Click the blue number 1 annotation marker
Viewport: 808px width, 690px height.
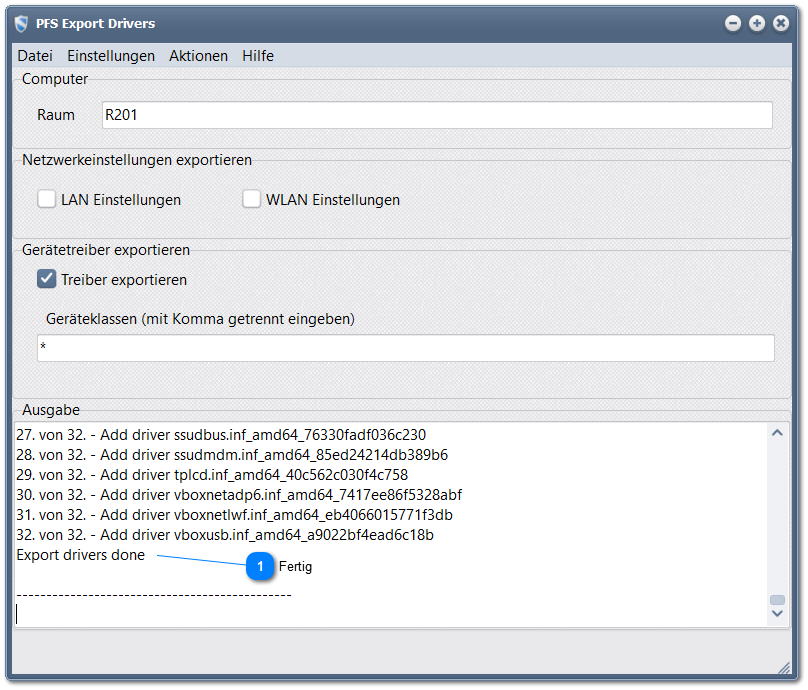coord(260,566)
